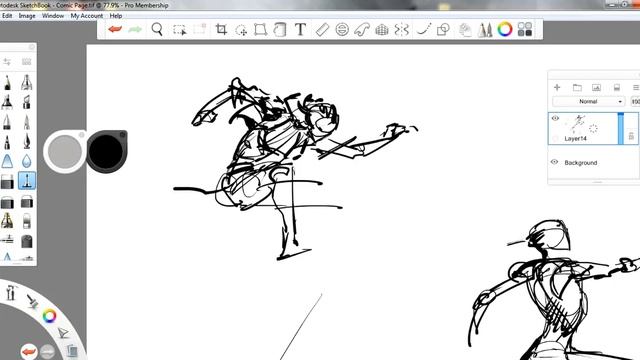Select the water drop blur brush
The height and width of the screenshot is (360, 640).
click(x=27, y=161)
